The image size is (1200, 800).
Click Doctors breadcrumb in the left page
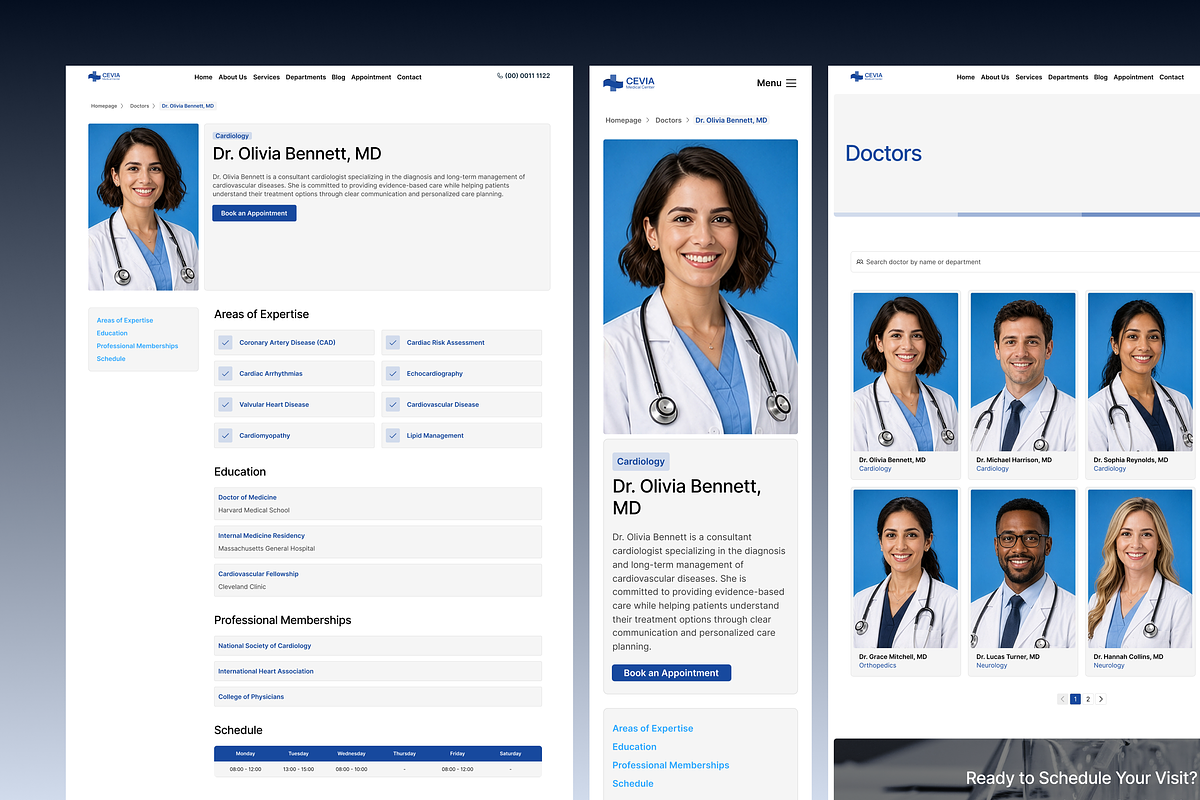coord(139,105)
